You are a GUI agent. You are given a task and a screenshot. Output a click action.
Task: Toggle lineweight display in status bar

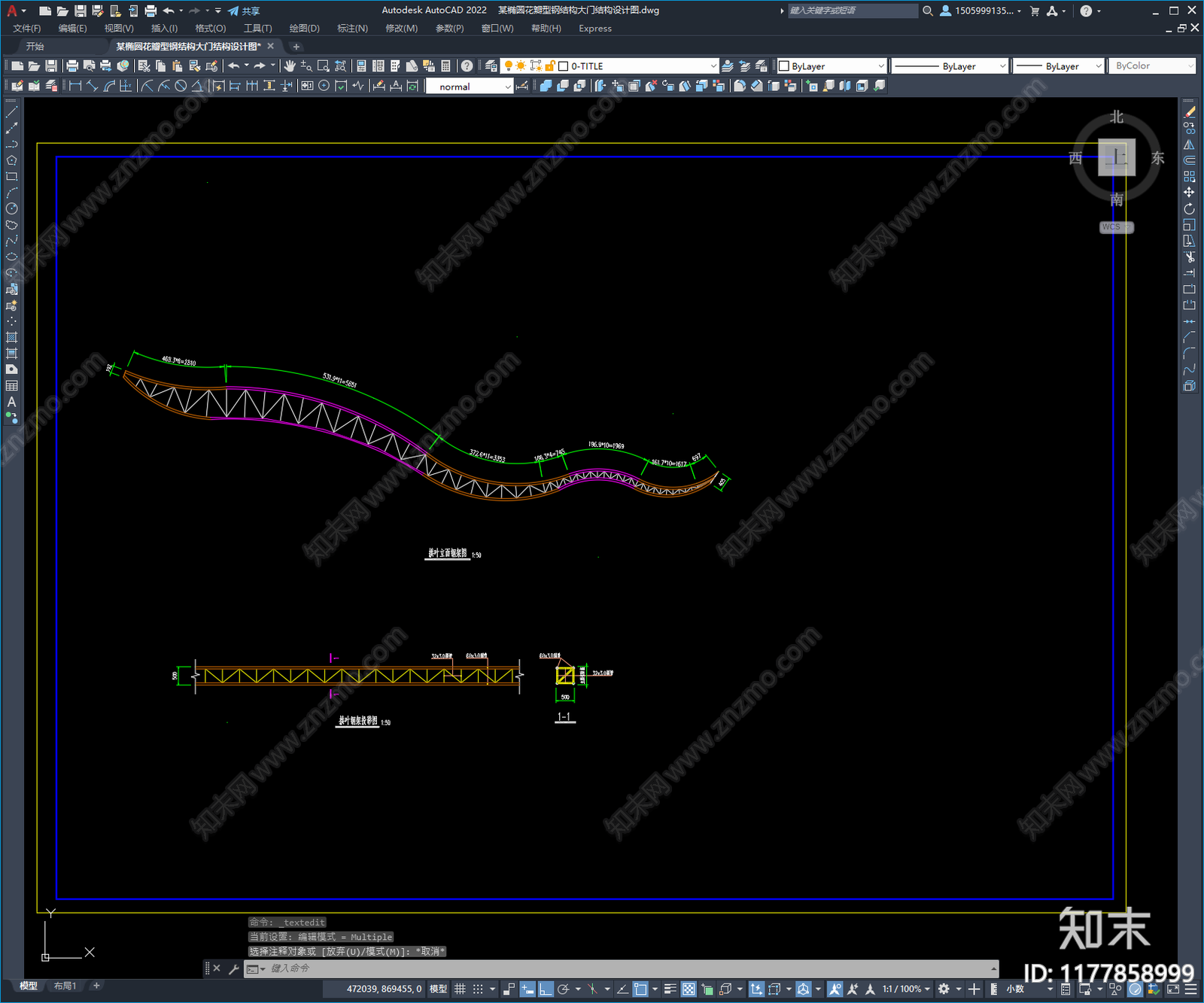[670, 989]
